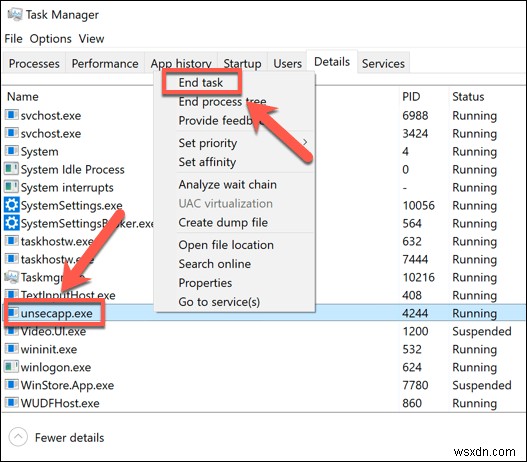Click the icon beside svchost.exe PID 6988
This screenshot has width=527, height=462.
(11, 115)
